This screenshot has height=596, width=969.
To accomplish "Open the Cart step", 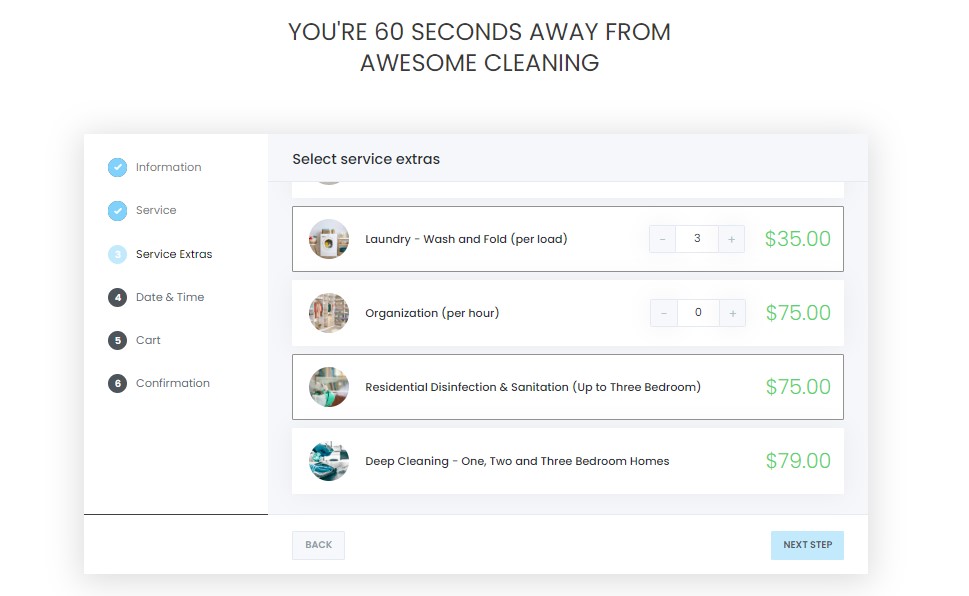I will coord(148,340).
